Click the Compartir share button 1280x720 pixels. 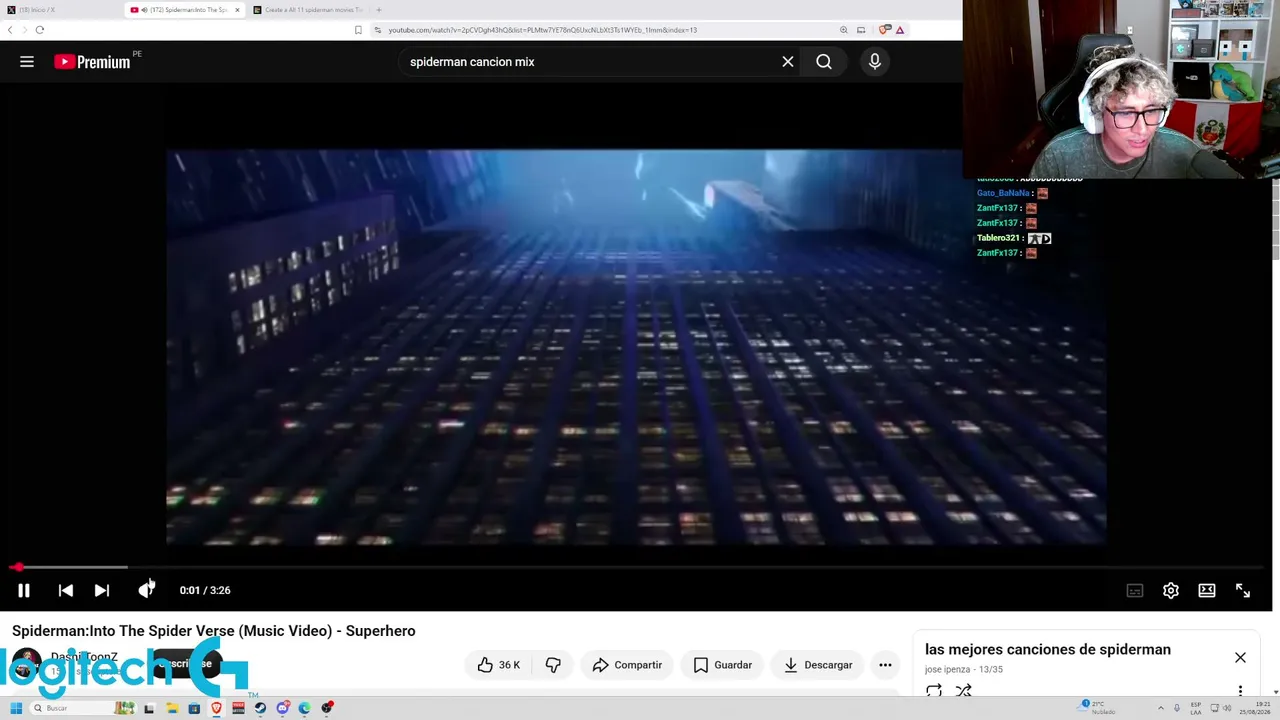(x=627, y=665)
